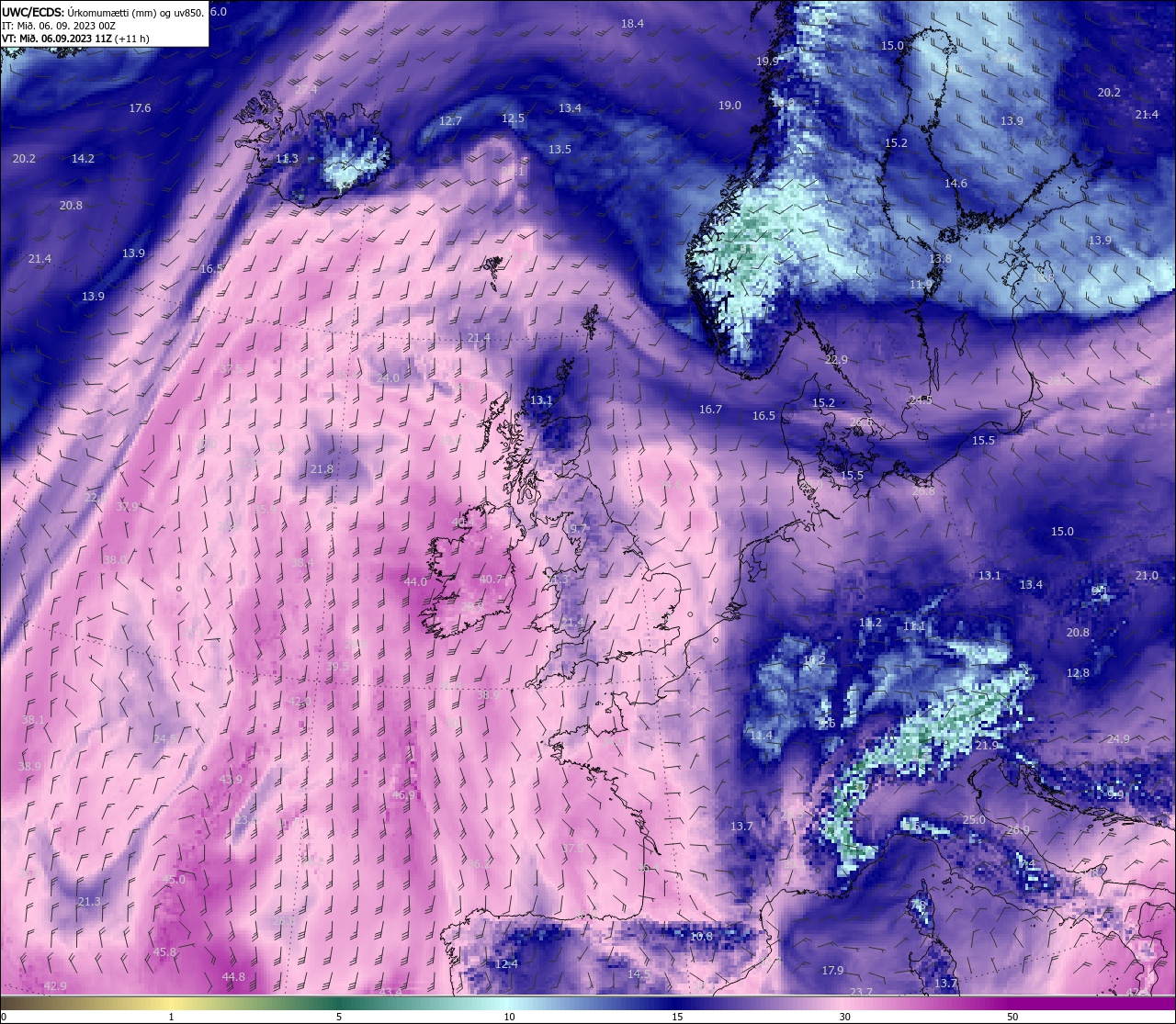
Task: Select the 12.8 value label
Action: (1078, 673)
